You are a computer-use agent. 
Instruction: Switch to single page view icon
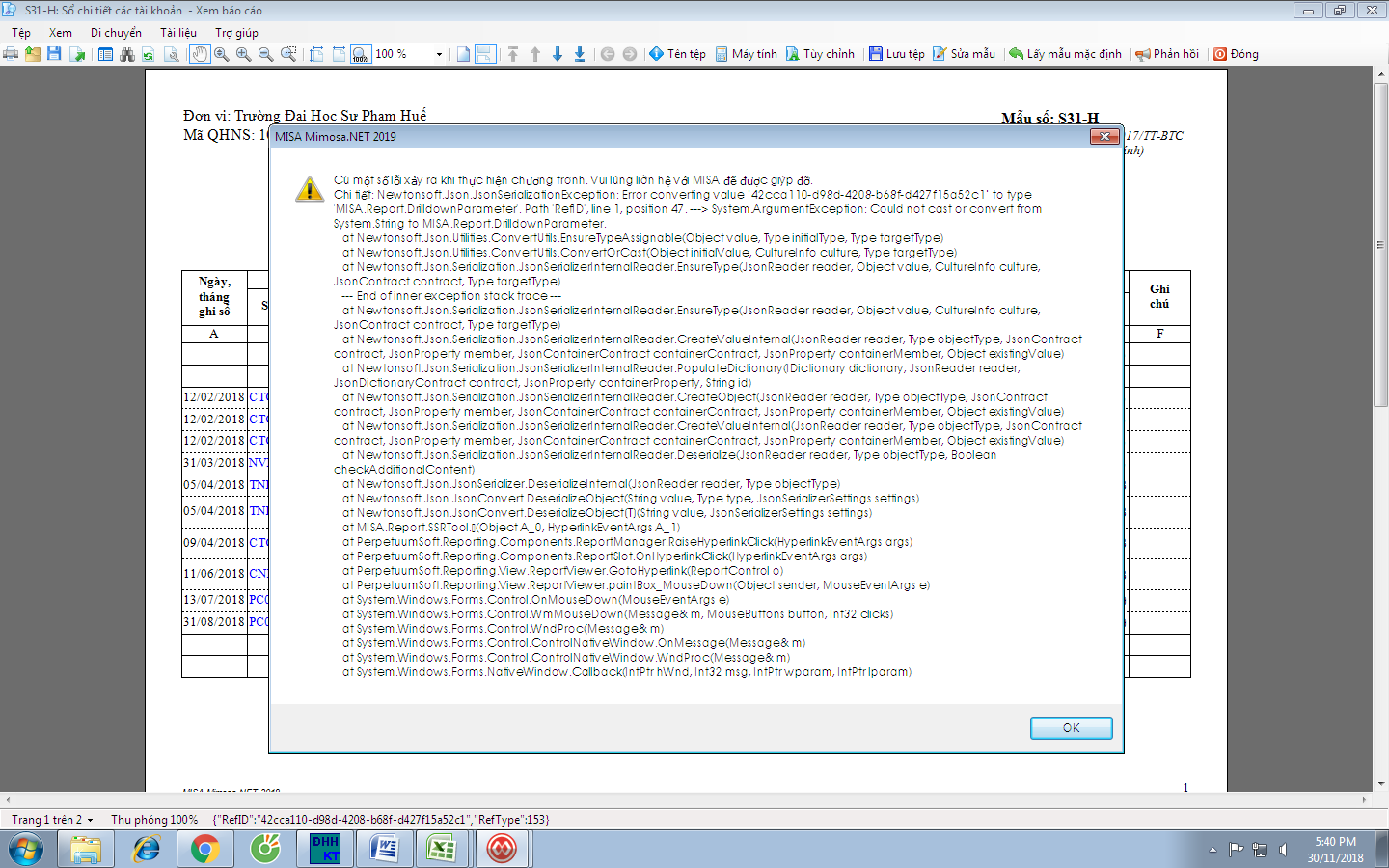click(464, 54)
